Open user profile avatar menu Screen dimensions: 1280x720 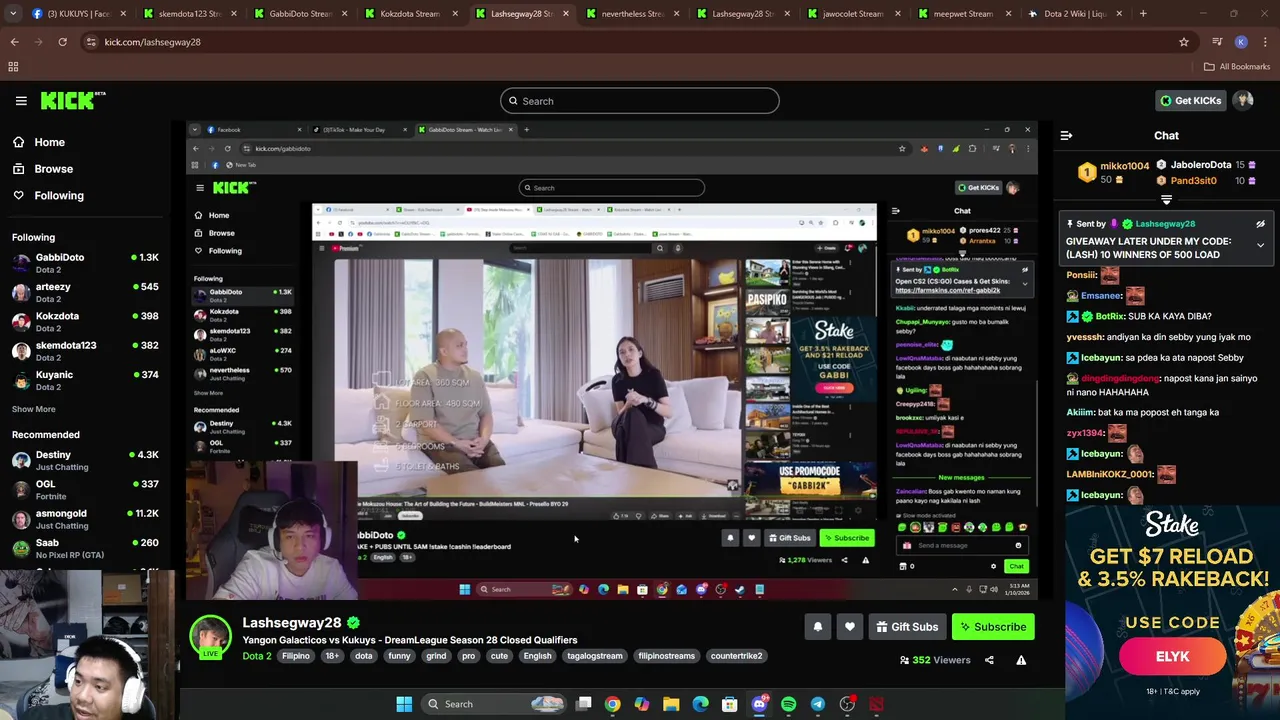[x=1244, y=100]
